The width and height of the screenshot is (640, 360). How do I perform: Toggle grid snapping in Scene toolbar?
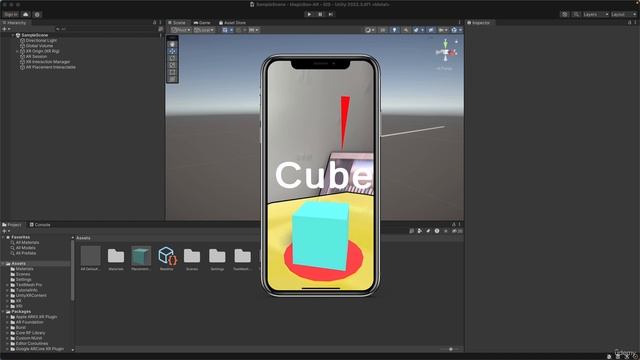[x=239, y=30]
